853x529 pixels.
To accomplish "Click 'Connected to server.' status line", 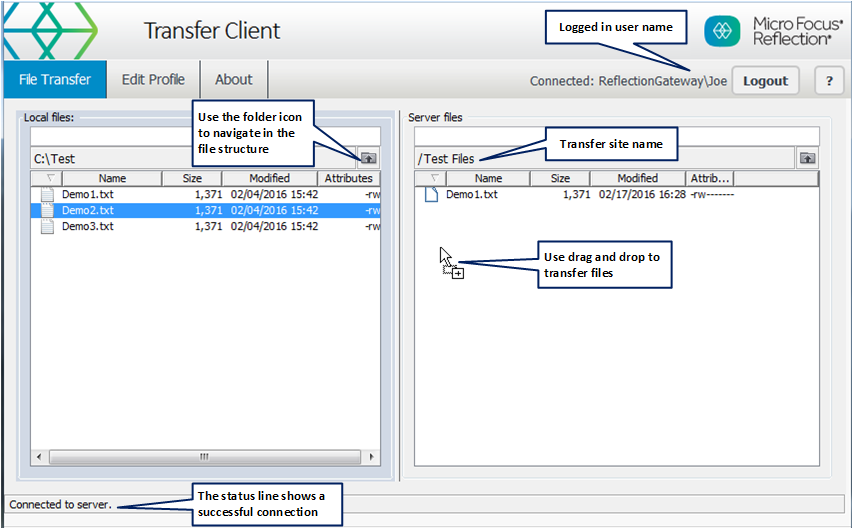I will (x=60, y=505).
